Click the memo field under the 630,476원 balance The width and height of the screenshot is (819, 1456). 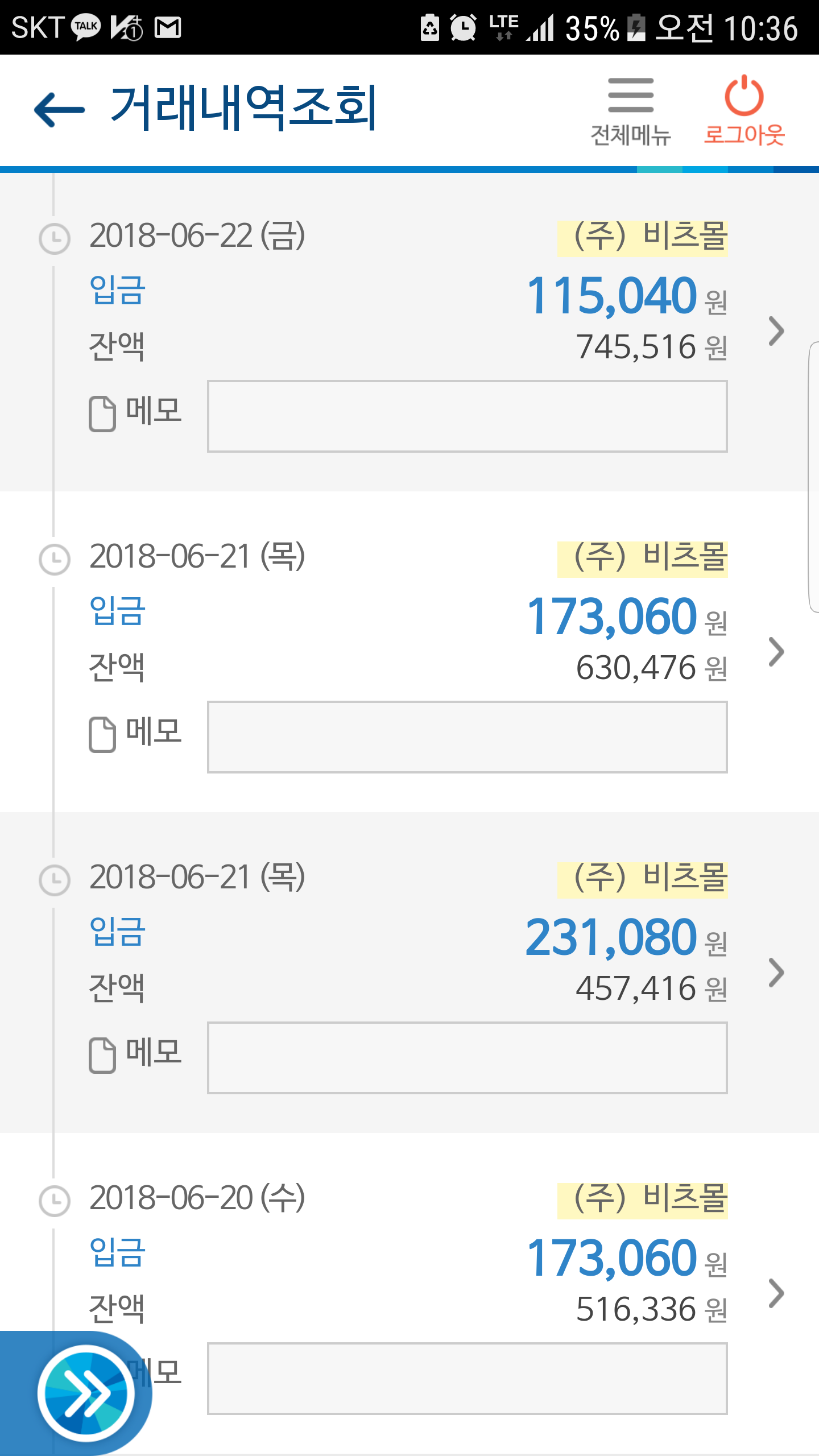[x=467, y=737]
